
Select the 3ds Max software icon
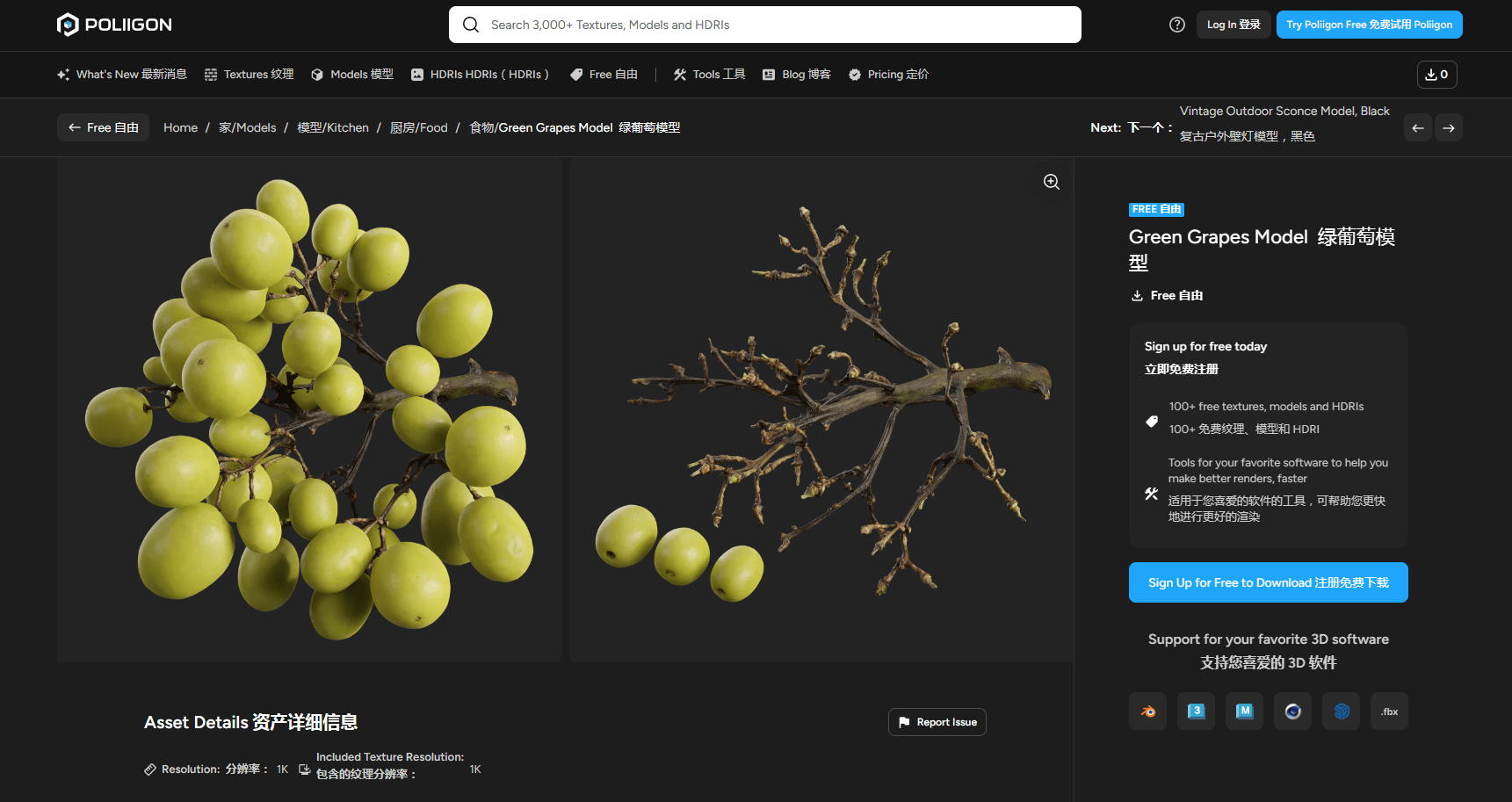1196,712
